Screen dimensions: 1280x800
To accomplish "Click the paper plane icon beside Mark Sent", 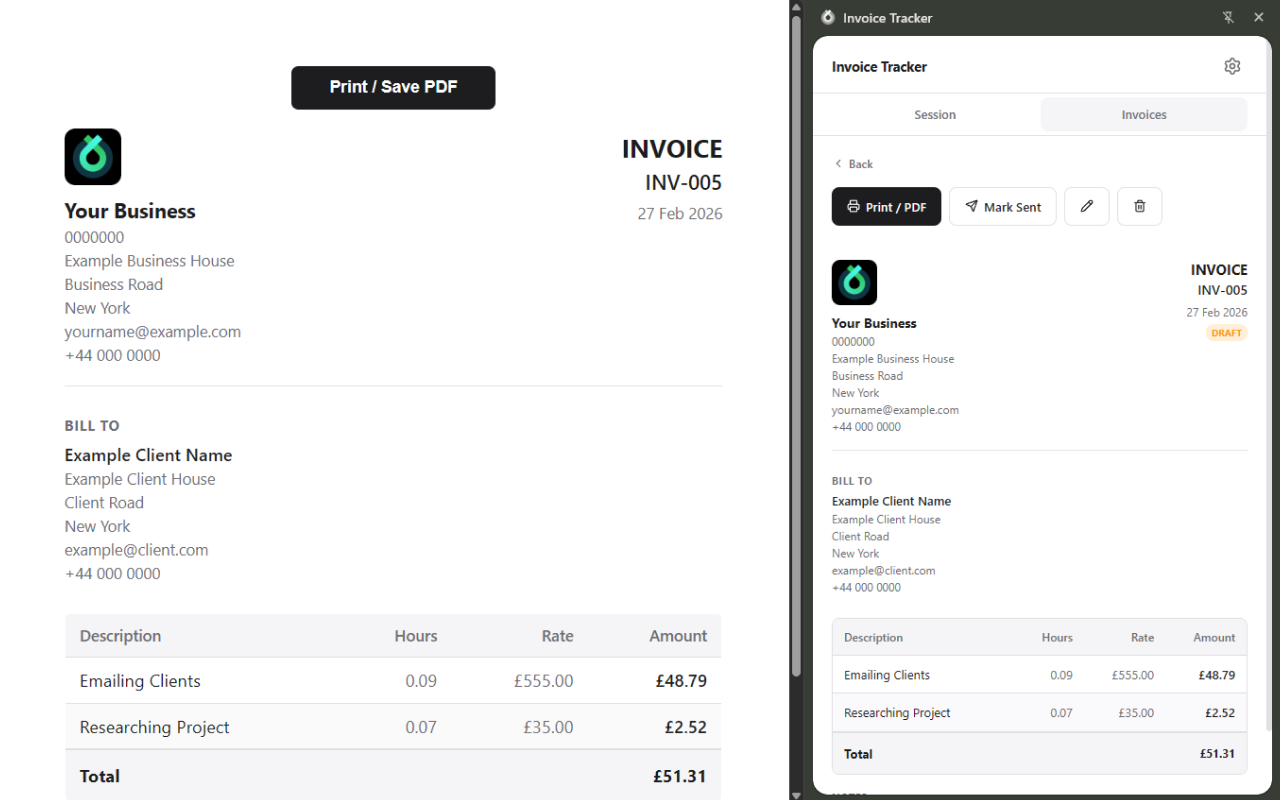I will [x=971, y=206].
